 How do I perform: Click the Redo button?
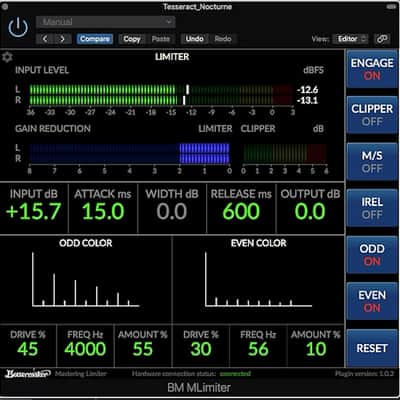(223, 39)
